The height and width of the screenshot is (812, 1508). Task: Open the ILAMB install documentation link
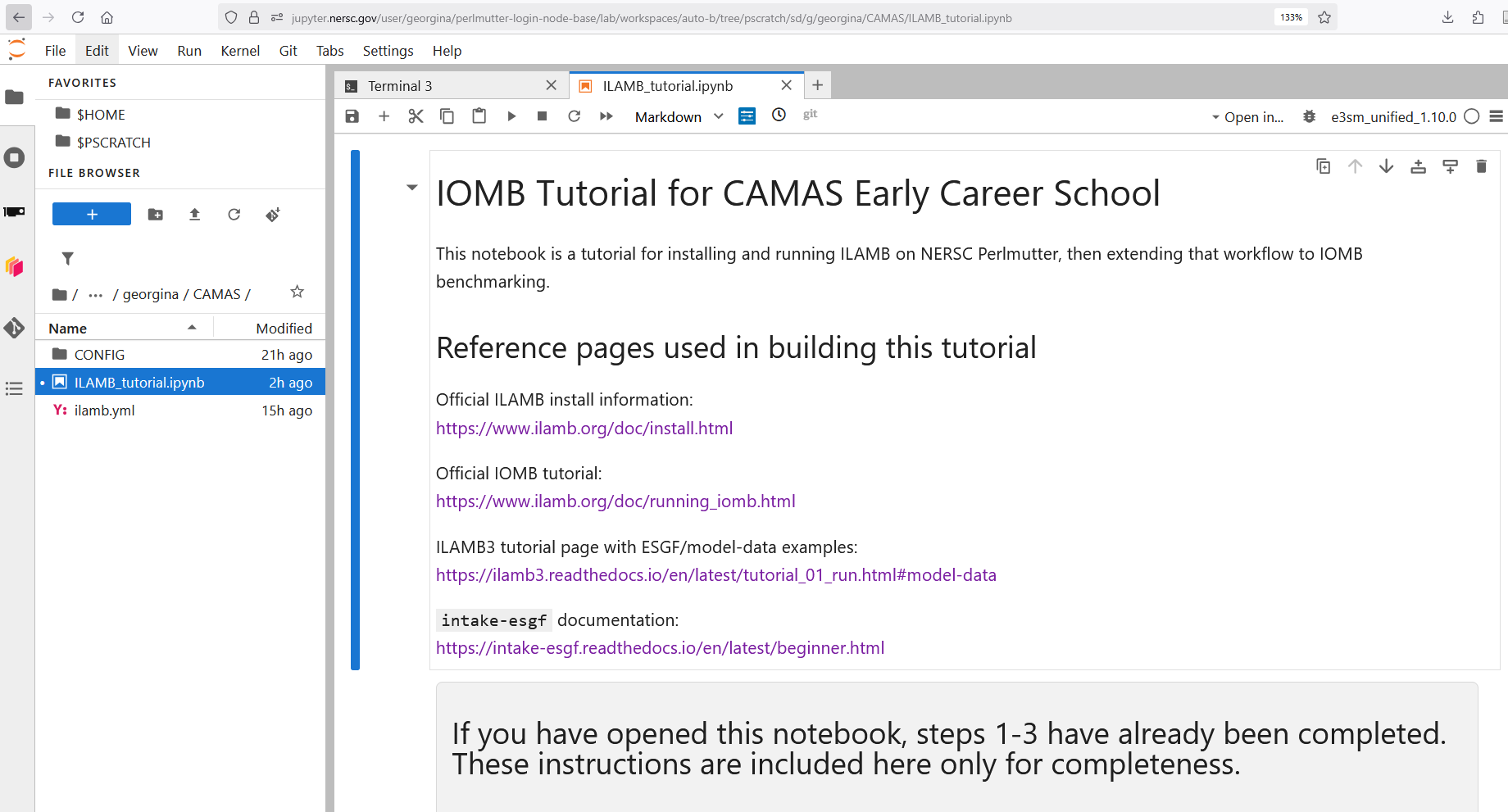pos(584,429)
